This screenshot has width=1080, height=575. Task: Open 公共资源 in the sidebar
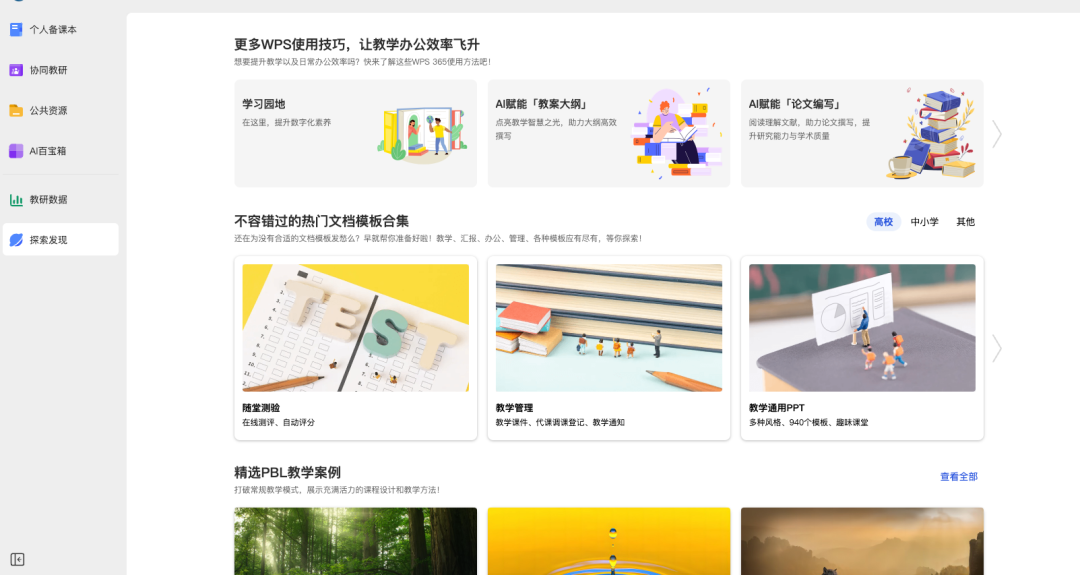pyautogui.click(x=61, y=110)
